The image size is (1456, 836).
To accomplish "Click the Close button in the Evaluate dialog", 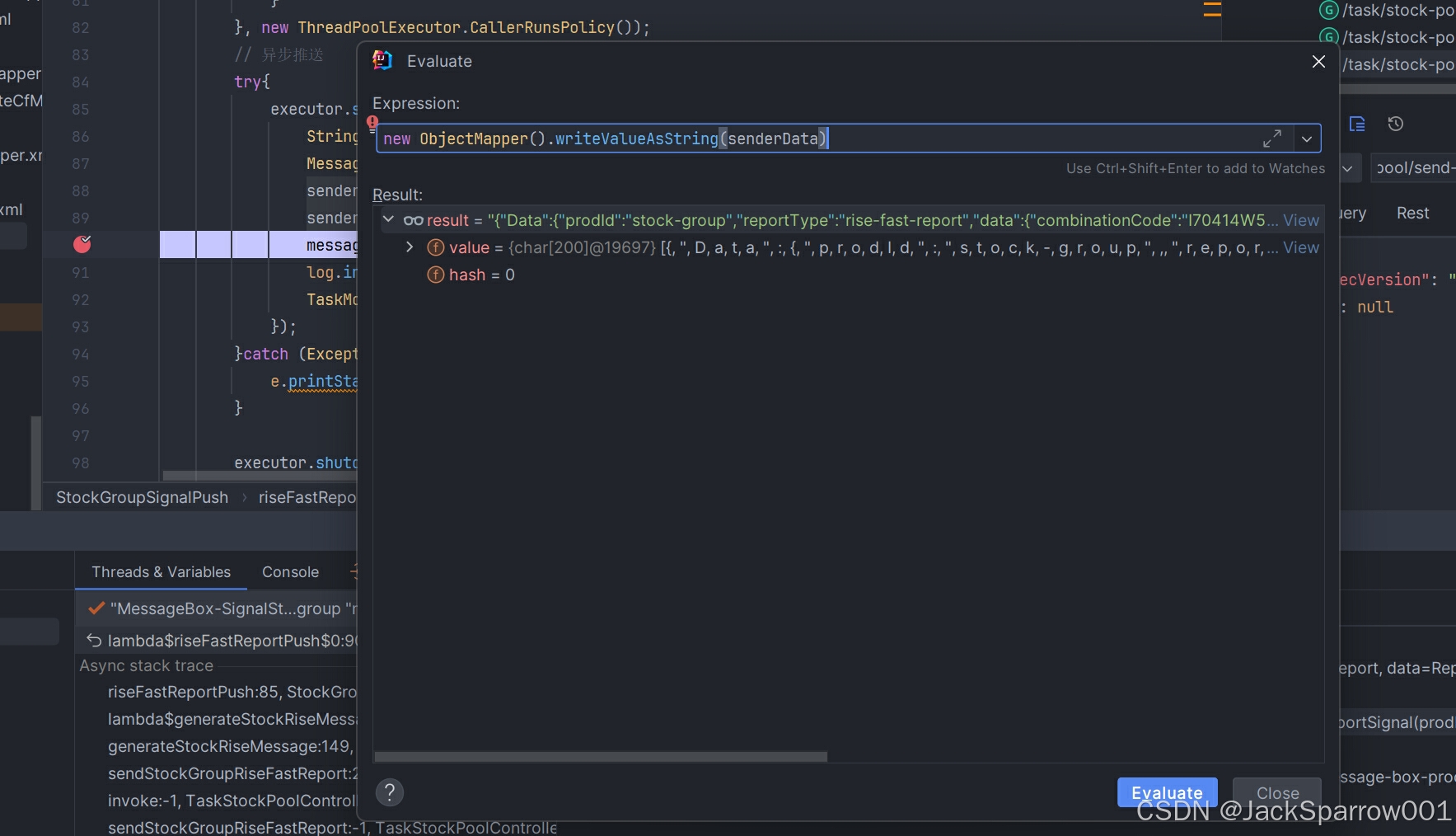I will (1276, 792).
